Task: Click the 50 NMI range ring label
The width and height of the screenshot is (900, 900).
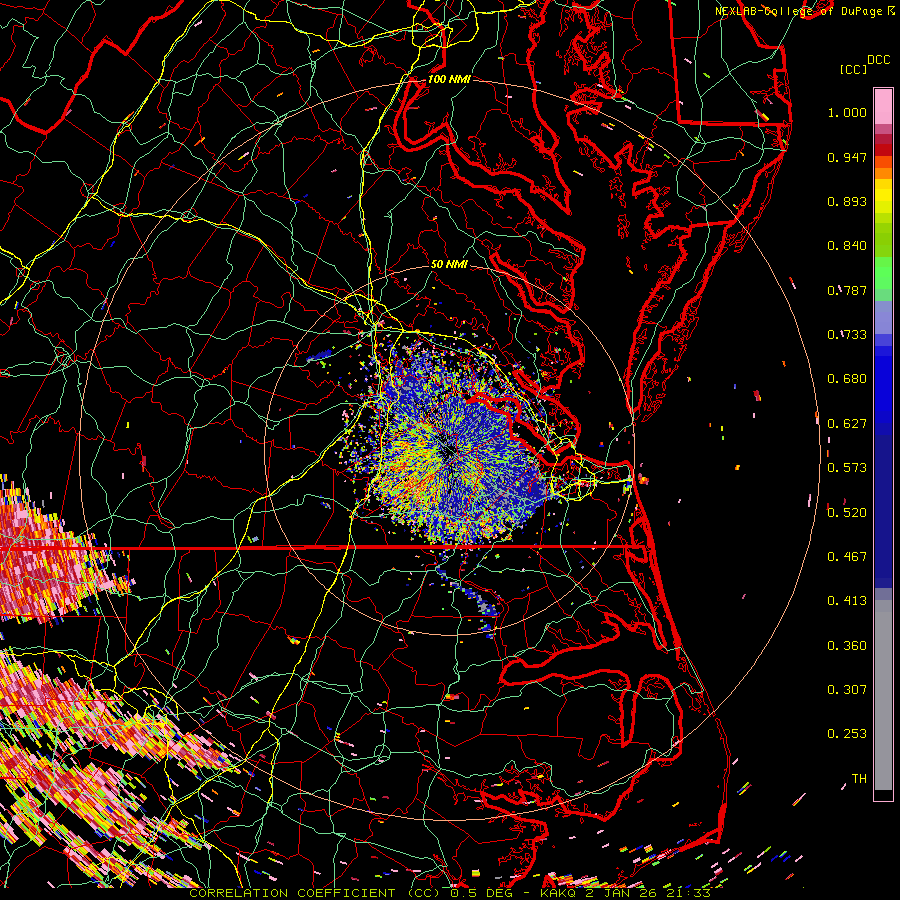Action: coord(449,265)
